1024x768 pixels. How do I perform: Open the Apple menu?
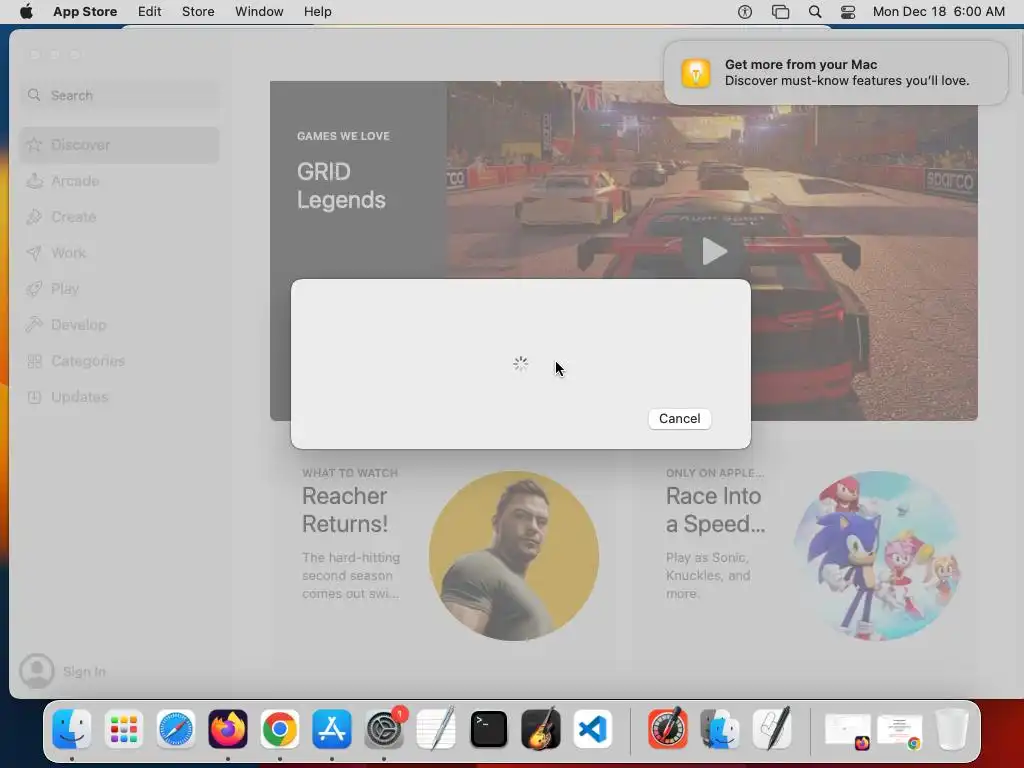click(26, 12)
